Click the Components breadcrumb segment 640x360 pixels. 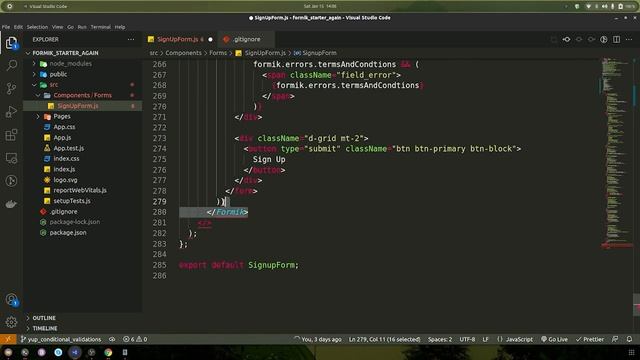(183, 53)
